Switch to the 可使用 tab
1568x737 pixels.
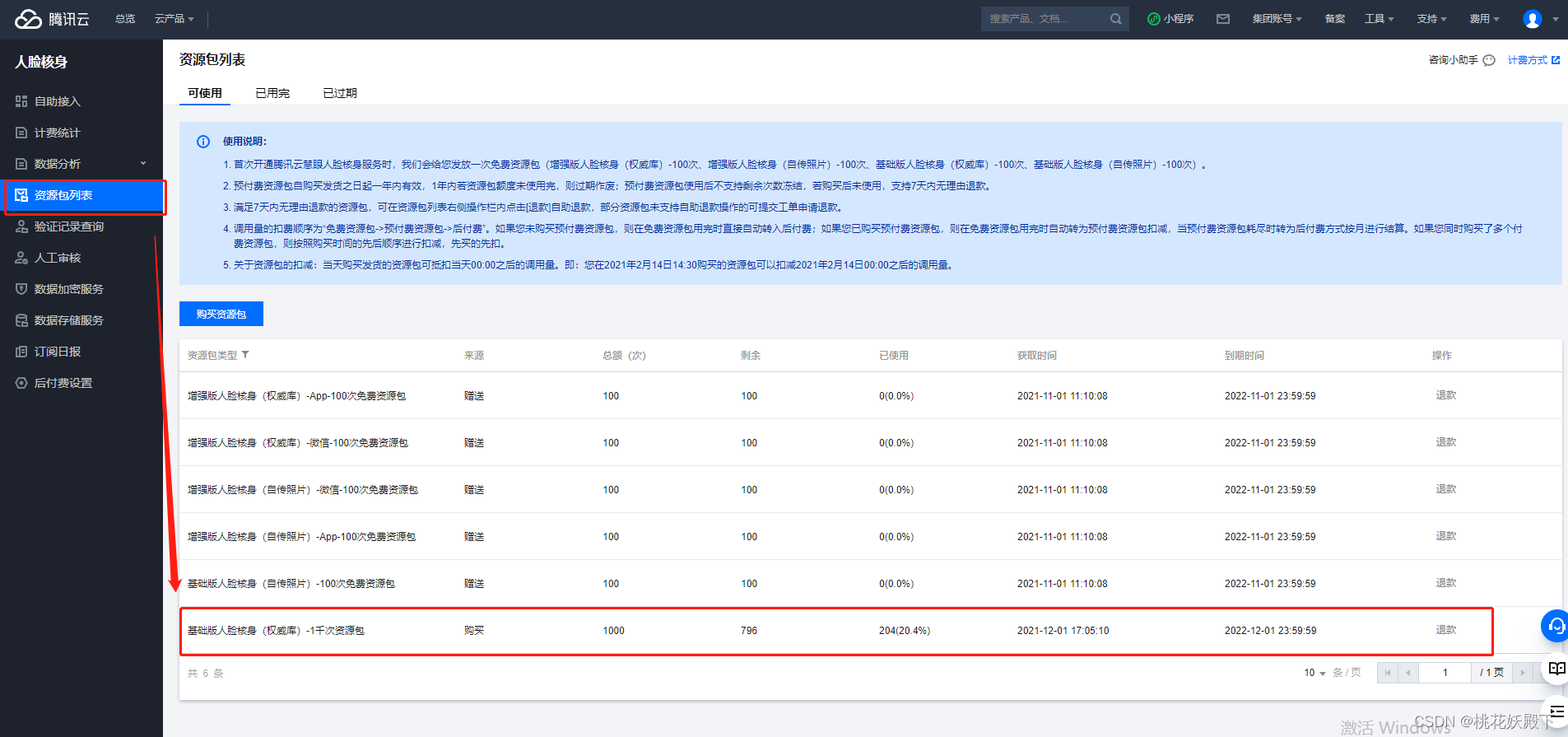[x=205, y=93]
